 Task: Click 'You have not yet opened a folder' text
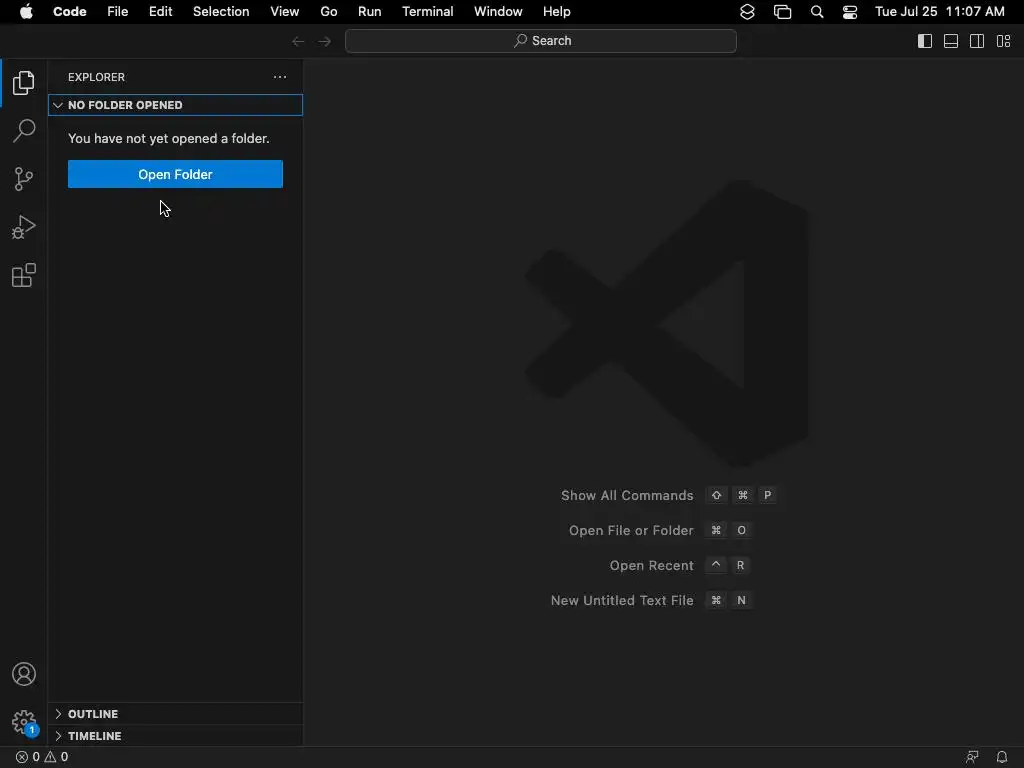(x=168, y=138)
